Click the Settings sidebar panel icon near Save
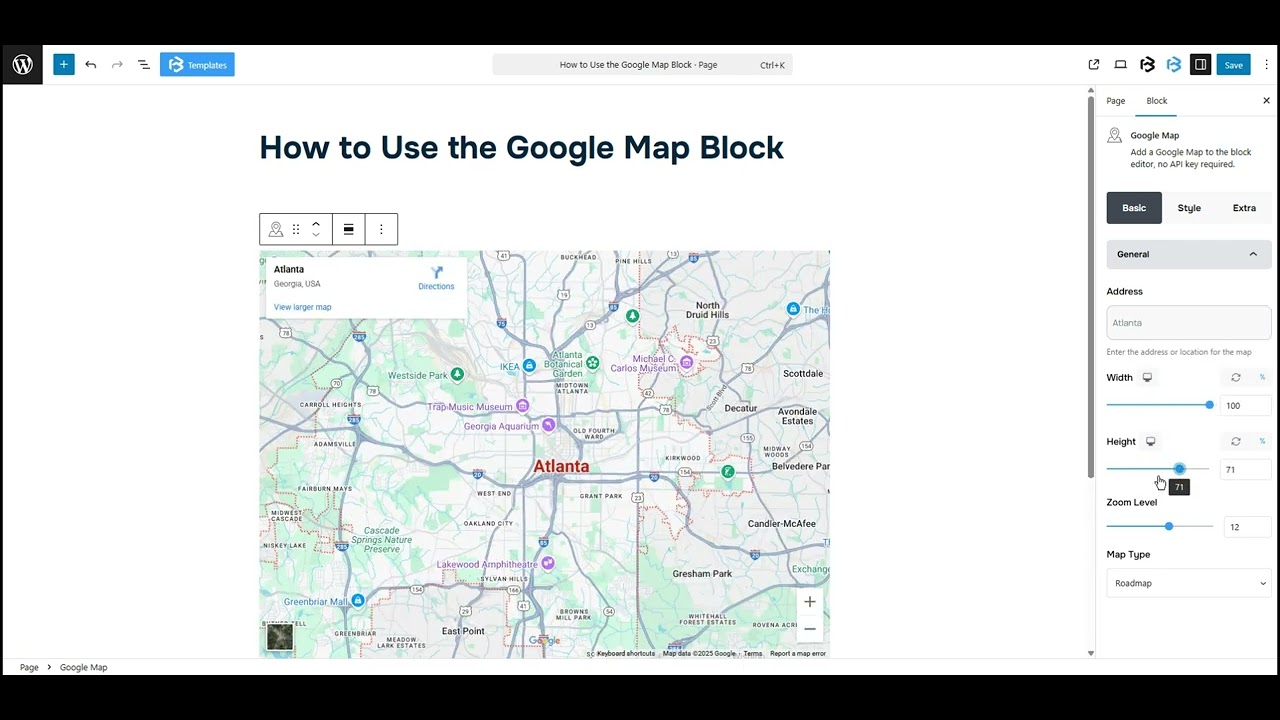The image size is (1280, 720). click(x=1200, y=64)
